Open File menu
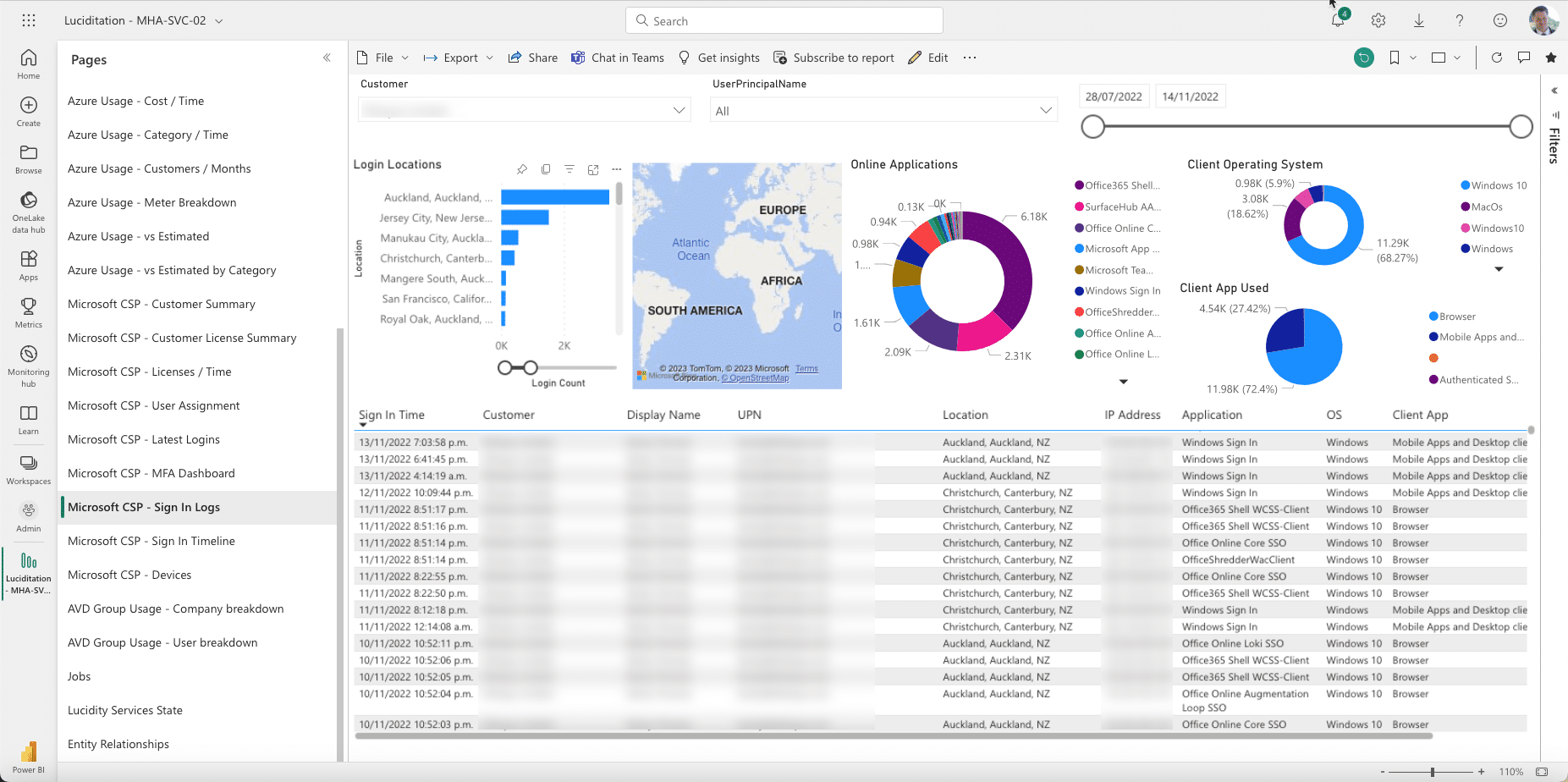This screenshot has height=782, width=1568. pos(383,58)
